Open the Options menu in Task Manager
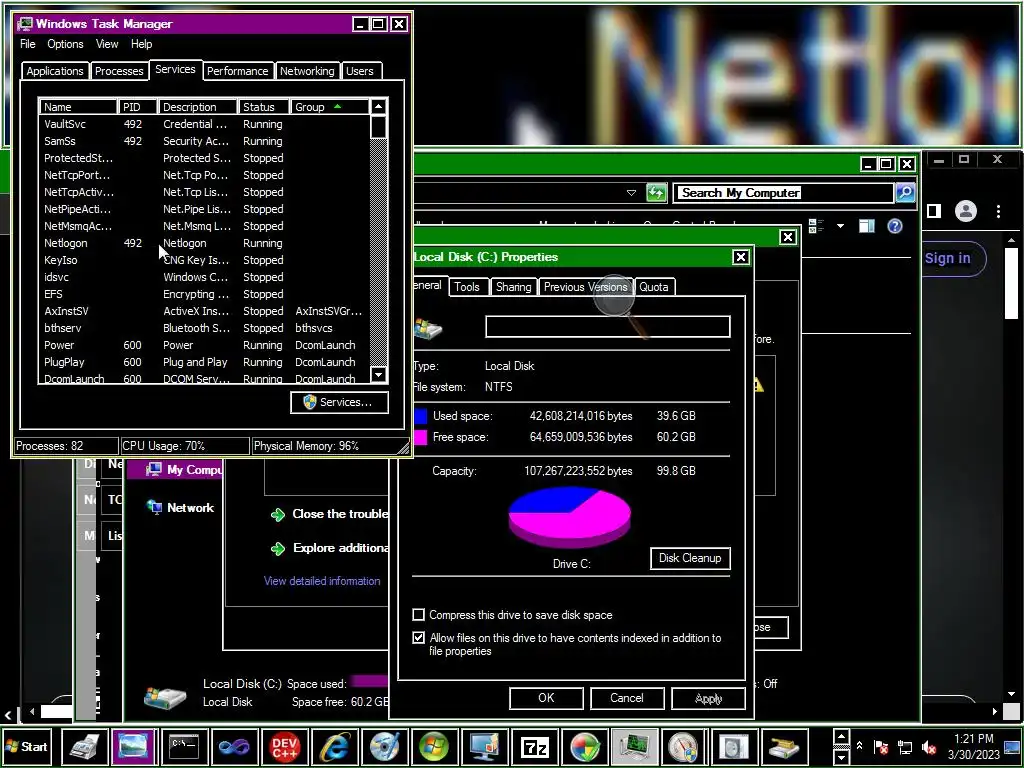The image size is (1024, 768). click(x=65, y=44)
